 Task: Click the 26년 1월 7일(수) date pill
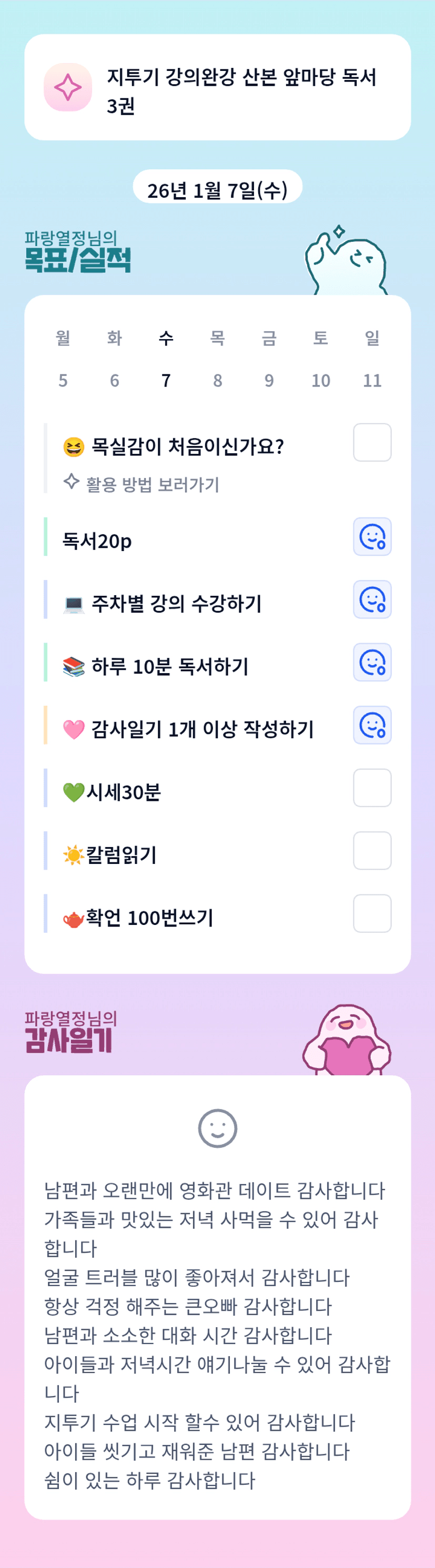[x=218, y=190]
